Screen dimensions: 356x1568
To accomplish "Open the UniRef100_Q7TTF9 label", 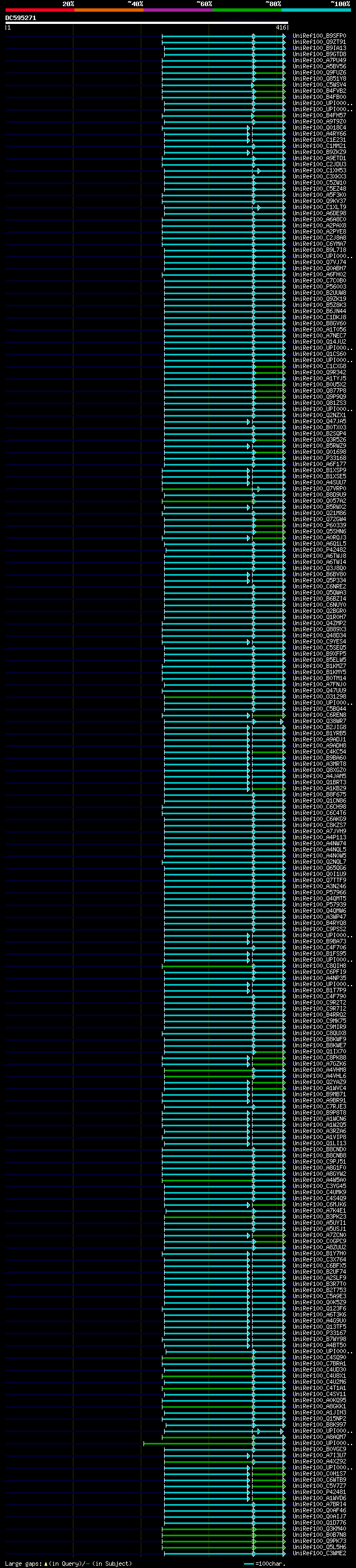I will pos(319,880).
